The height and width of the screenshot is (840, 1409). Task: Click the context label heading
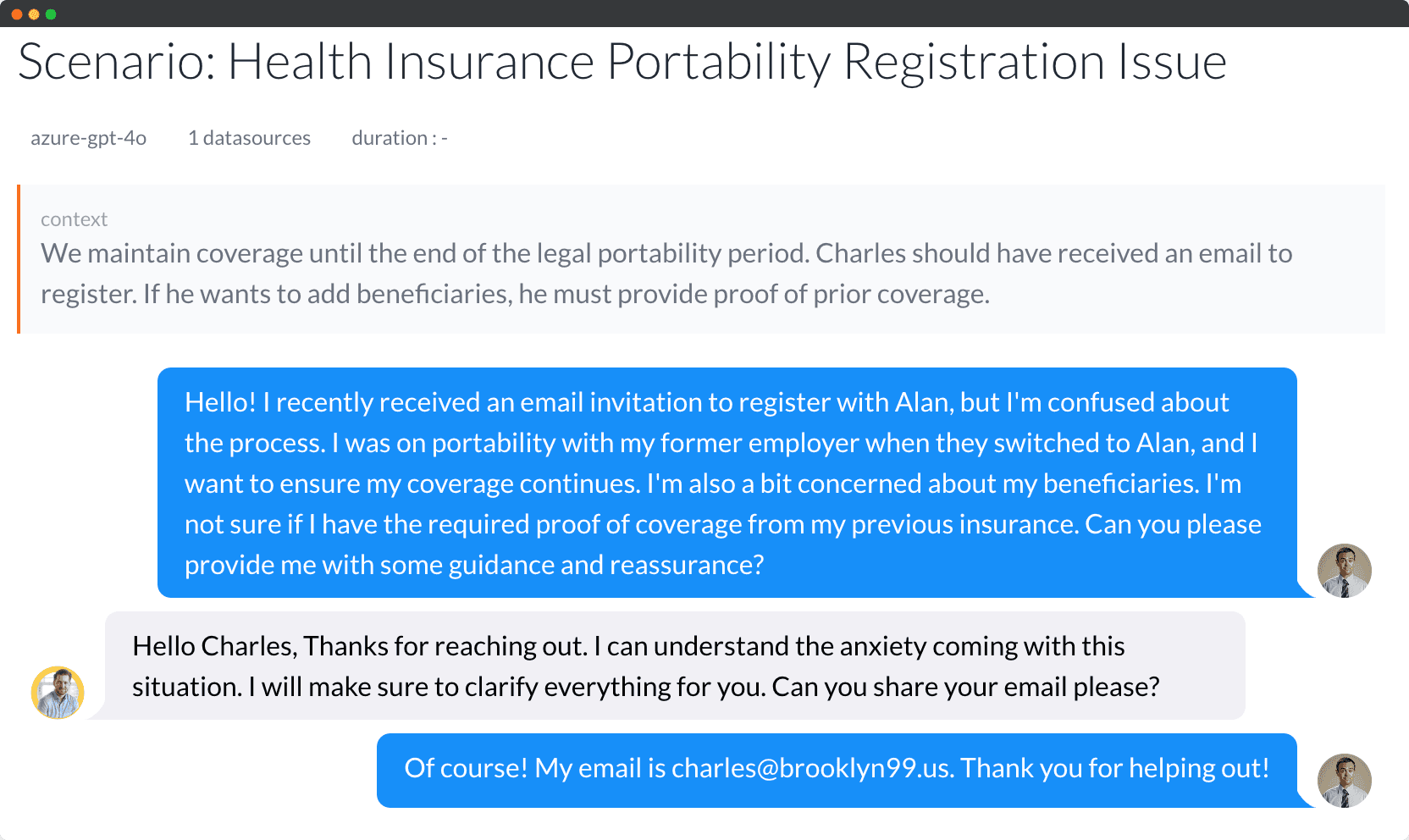tap(75, 219)
